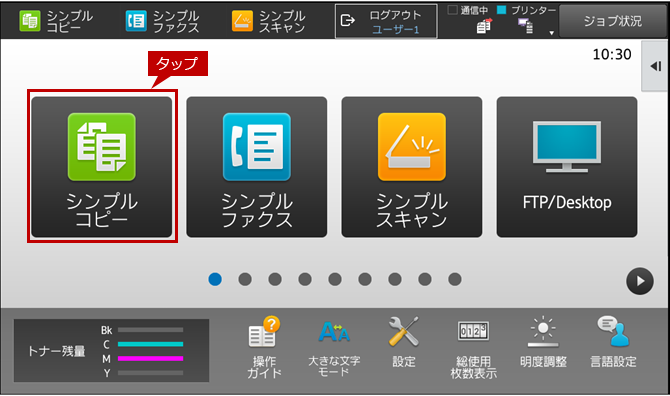
Task: Check the cyan C toner level bar
Action: click(150, 344)
